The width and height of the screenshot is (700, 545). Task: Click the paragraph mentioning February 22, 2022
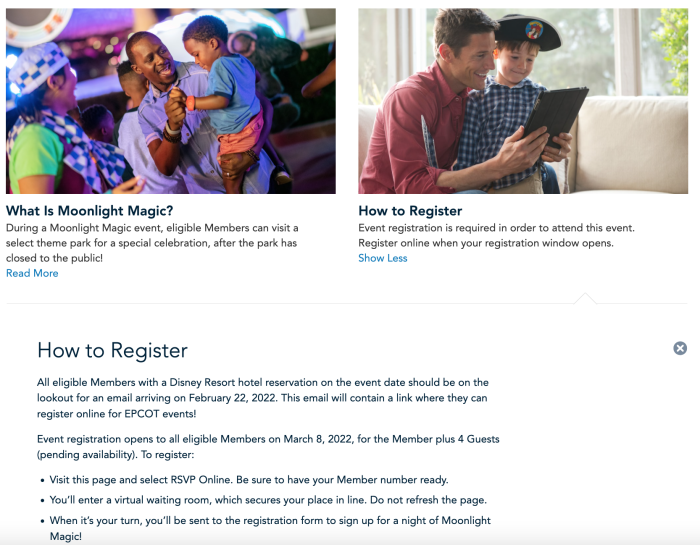click(262, 398)
